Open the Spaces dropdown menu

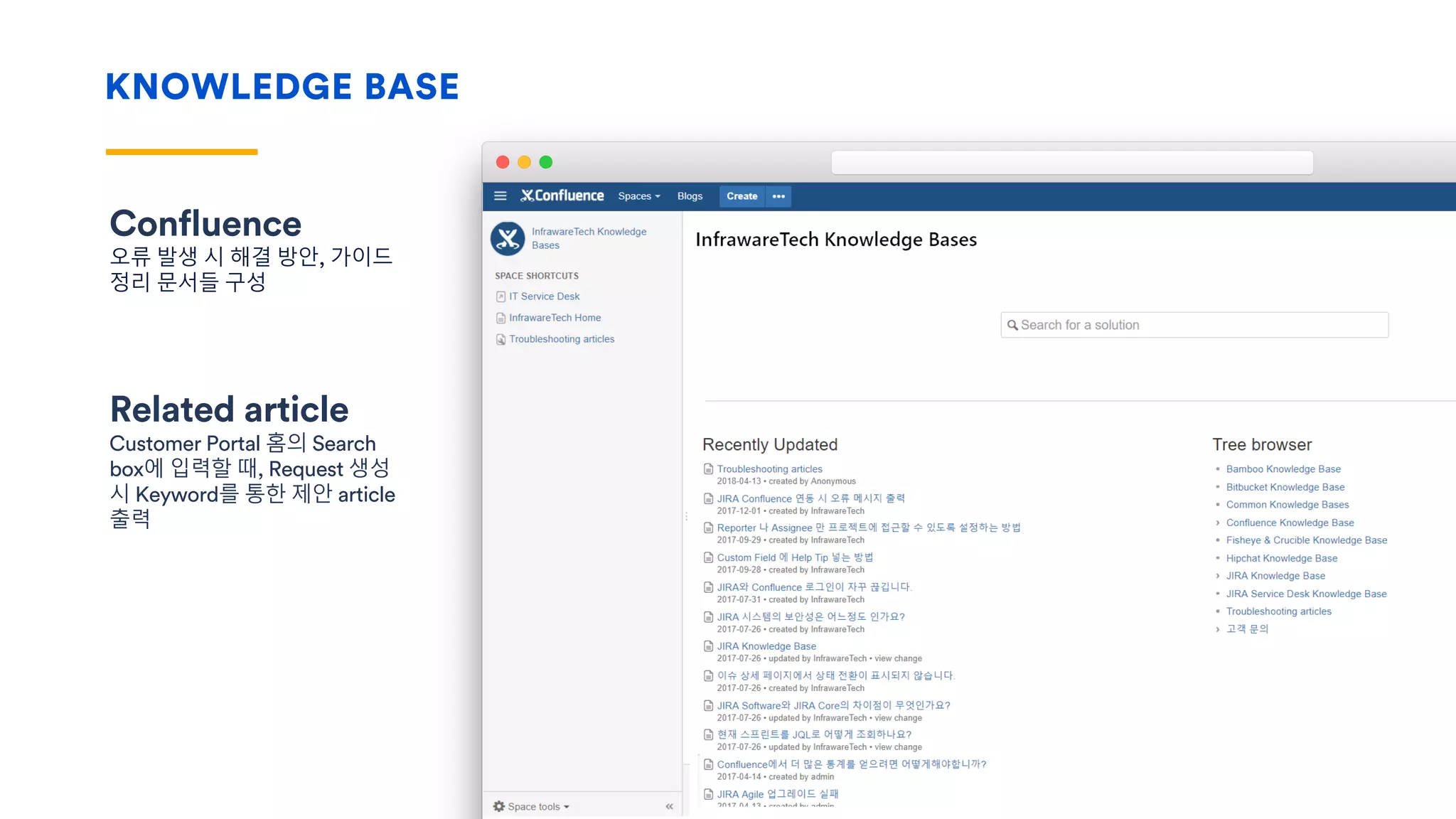tap(639, 196)
